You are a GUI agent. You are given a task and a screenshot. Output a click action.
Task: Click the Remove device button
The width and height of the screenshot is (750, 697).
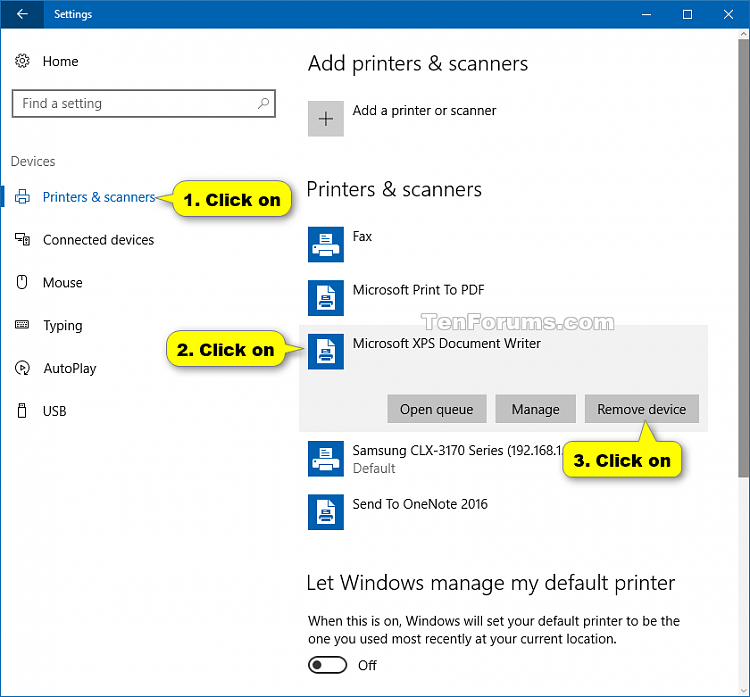[641, 409]
